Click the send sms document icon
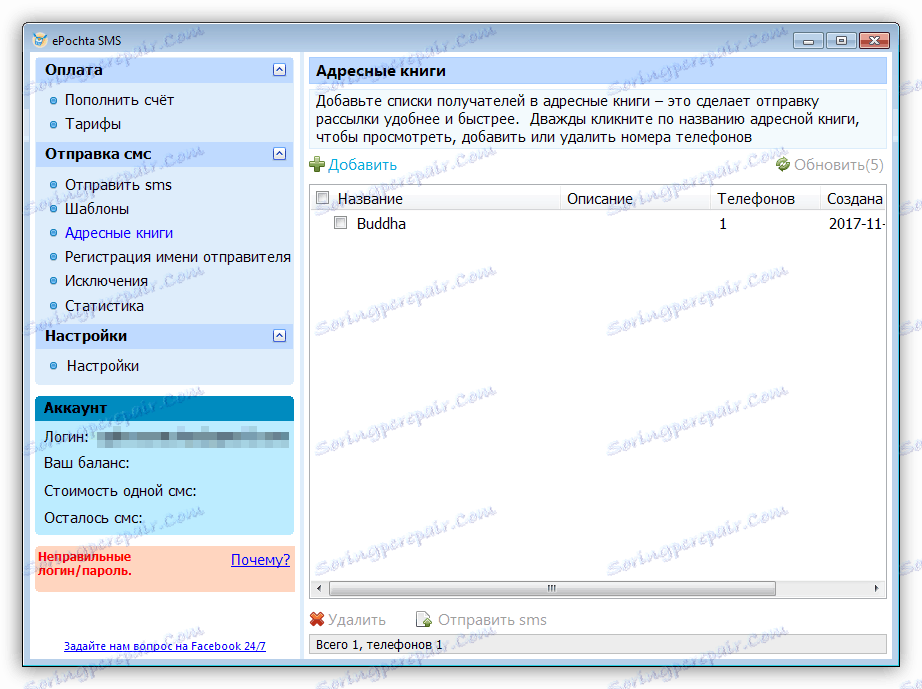922x689 pixels. (423, 619)
